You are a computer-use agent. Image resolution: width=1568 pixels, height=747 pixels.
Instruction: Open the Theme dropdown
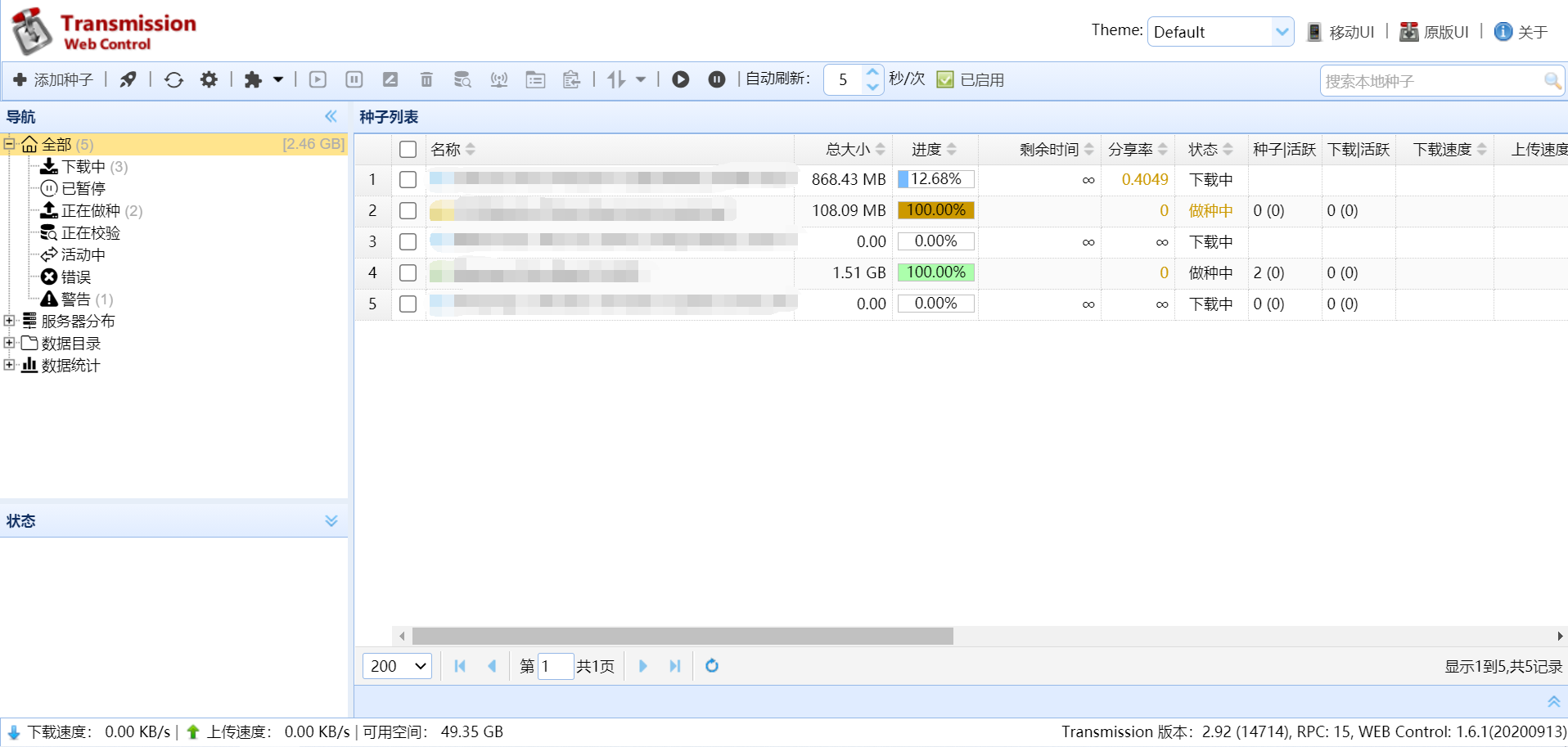tap(1219, 32)
